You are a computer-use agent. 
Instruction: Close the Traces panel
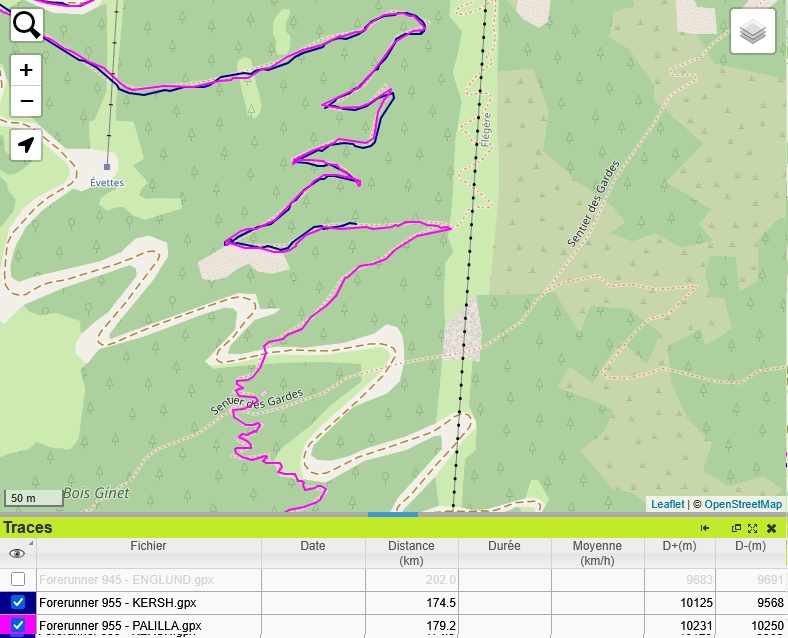click(x=771, y=528)
